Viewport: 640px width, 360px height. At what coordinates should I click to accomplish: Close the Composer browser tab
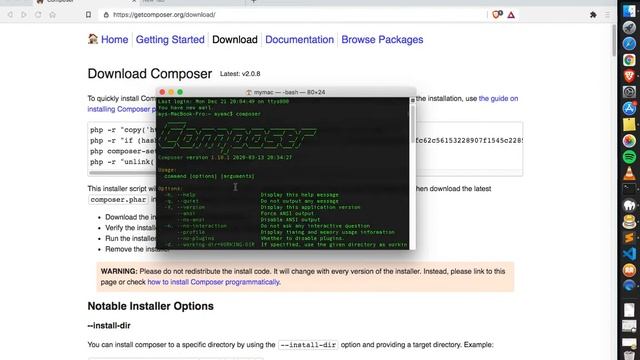[x=133, y=2]
